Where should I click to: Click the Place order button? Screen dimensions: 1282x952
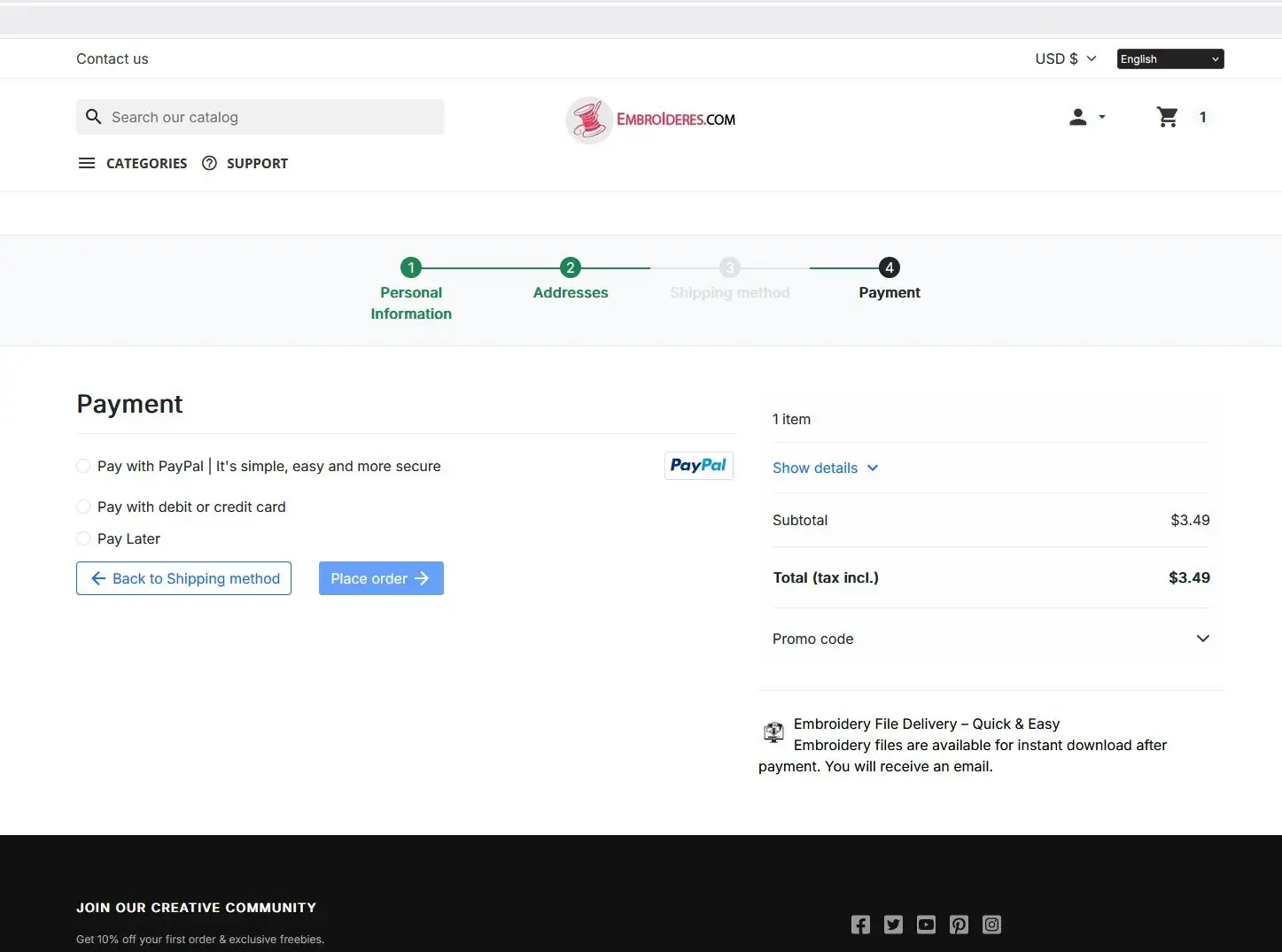(381, 578)
